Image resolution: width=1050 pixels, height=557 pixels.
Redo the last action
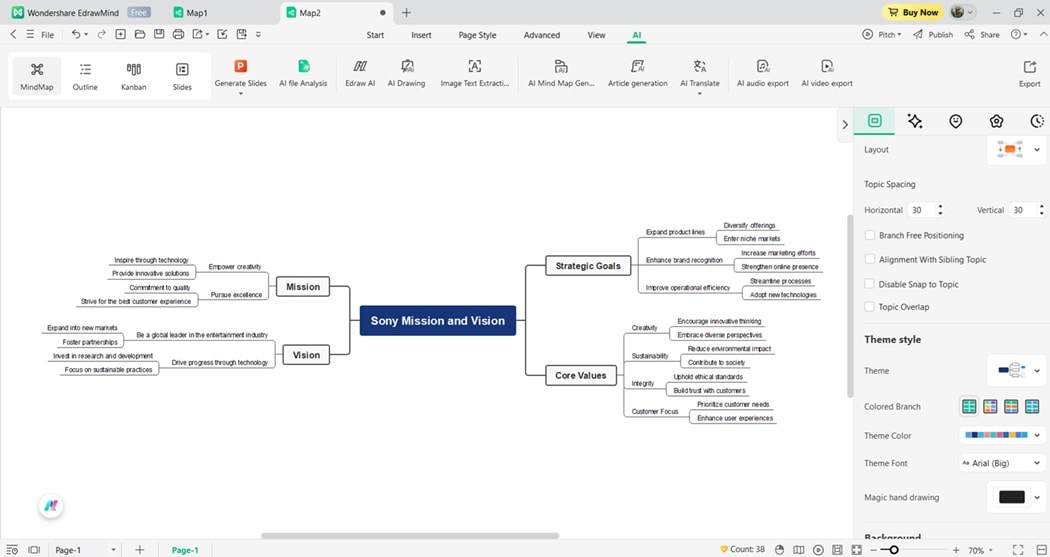102,34
